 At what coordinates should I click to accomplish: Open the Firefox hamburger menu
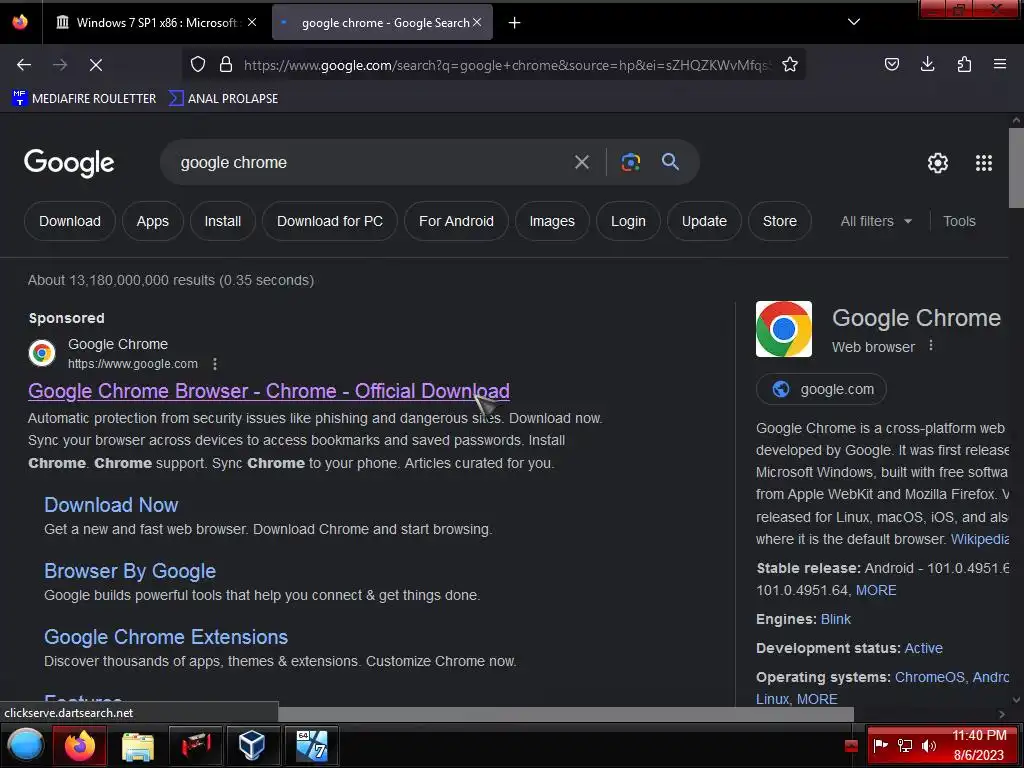[1000, 64]
